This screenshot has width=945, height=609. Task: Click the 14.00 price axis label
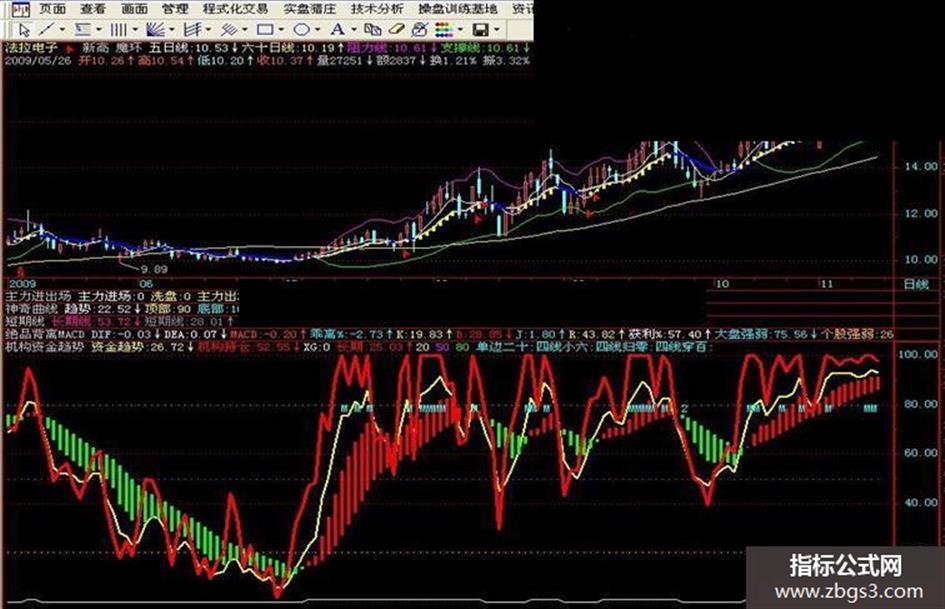click(921, 166)
